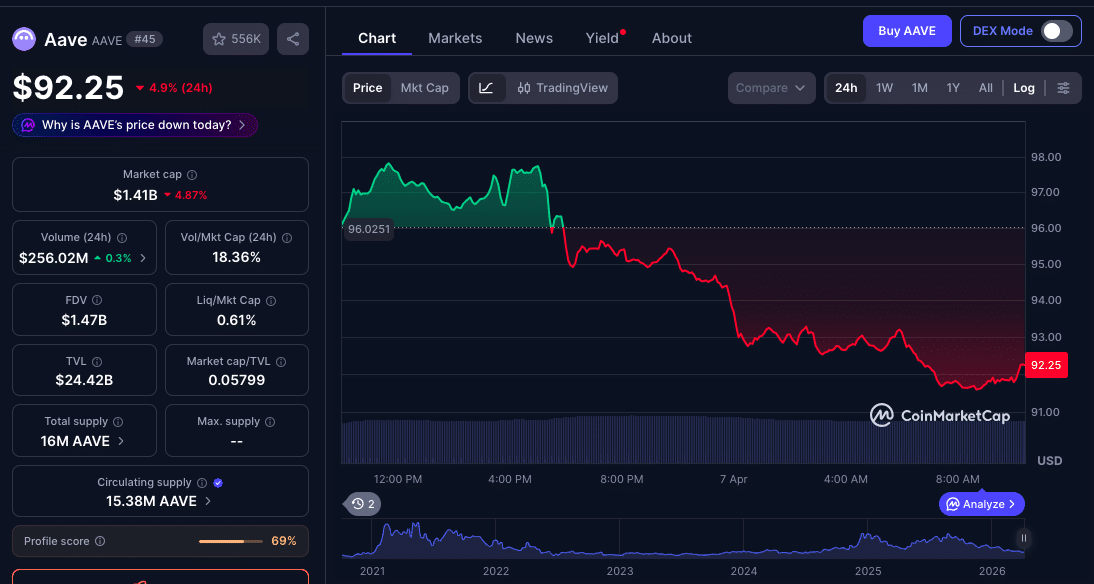Screen dimensions: 1094x584
Task: Open Volume (24h) info icon
Action: click(122, 237)
